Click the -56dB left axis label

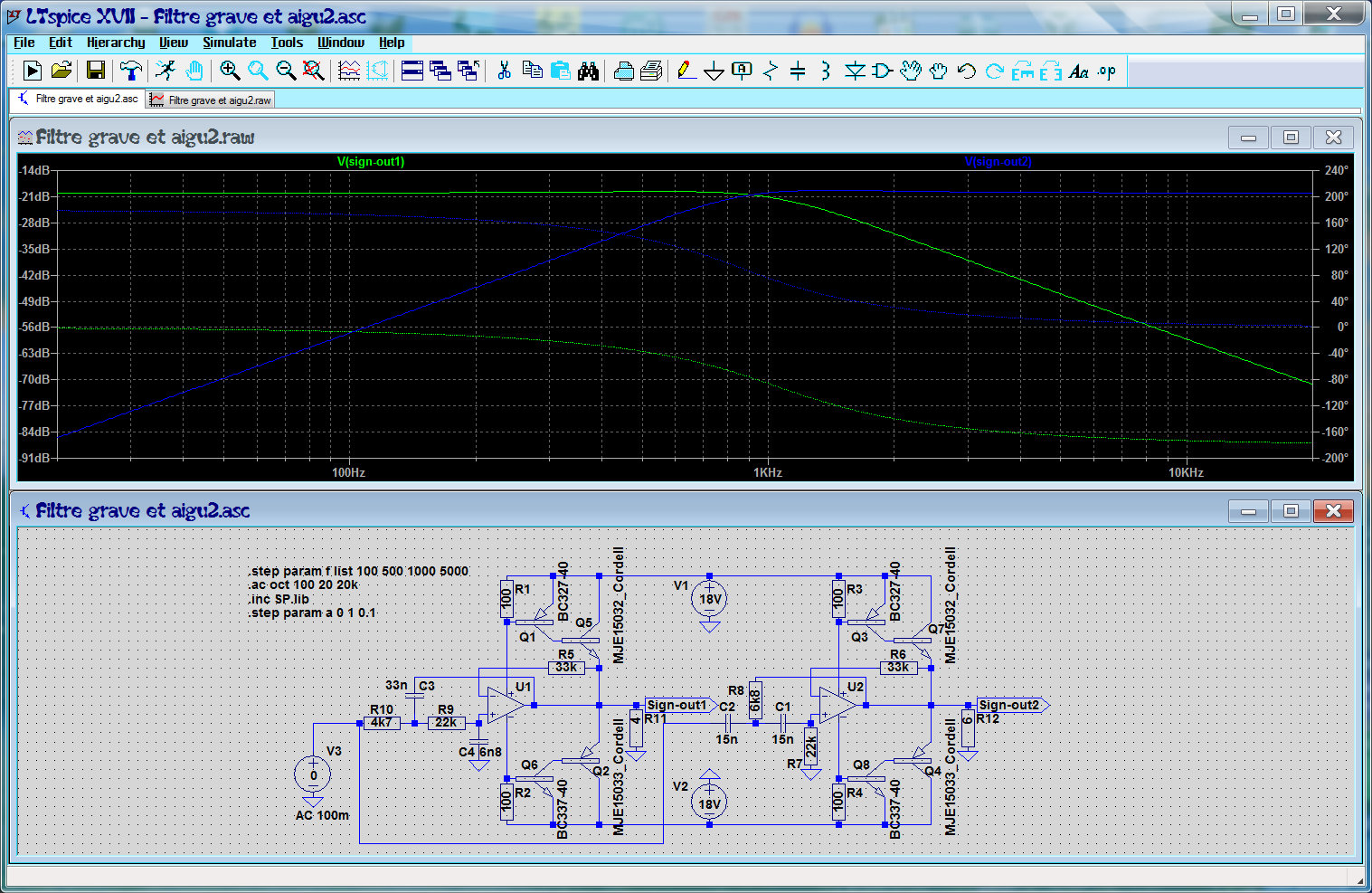point(36,327)
